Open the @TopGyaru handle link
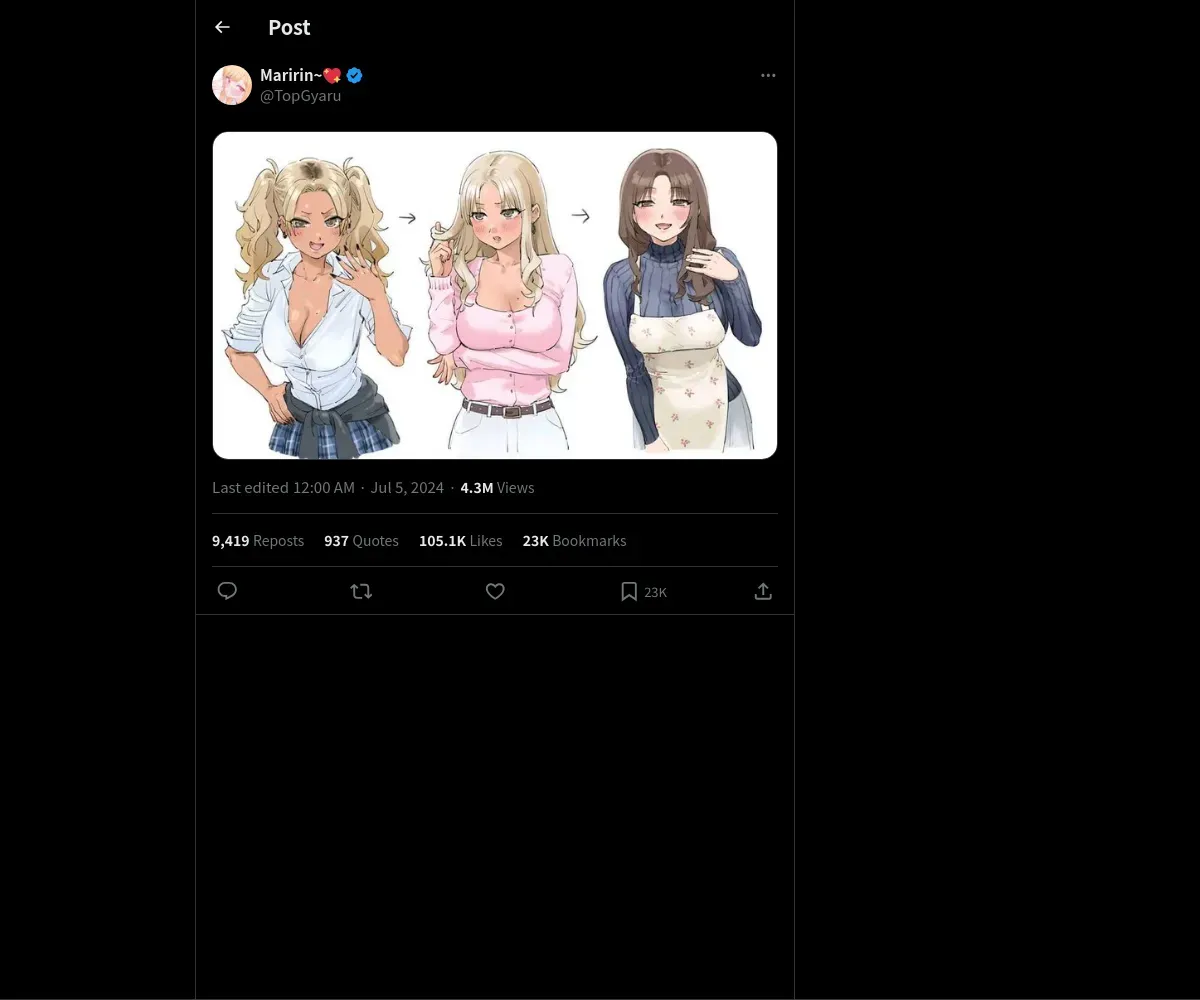Viewport: 1200px width, 1000px height. click(300, 96)
